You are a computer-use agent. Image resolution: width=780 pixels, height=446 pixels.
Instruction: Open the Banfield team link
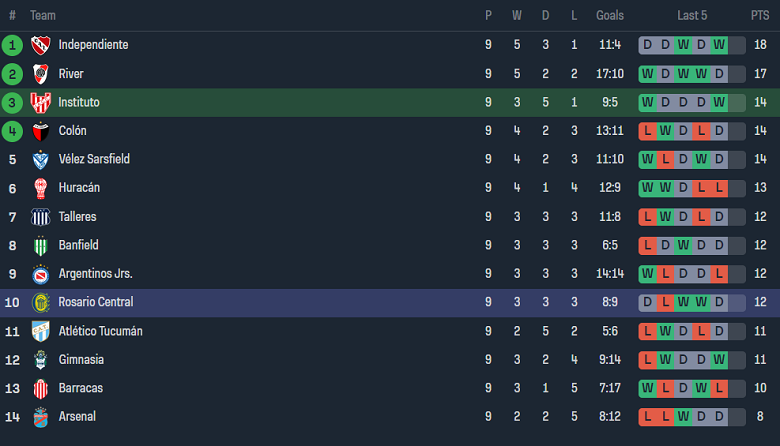click(x=78, y=245)
